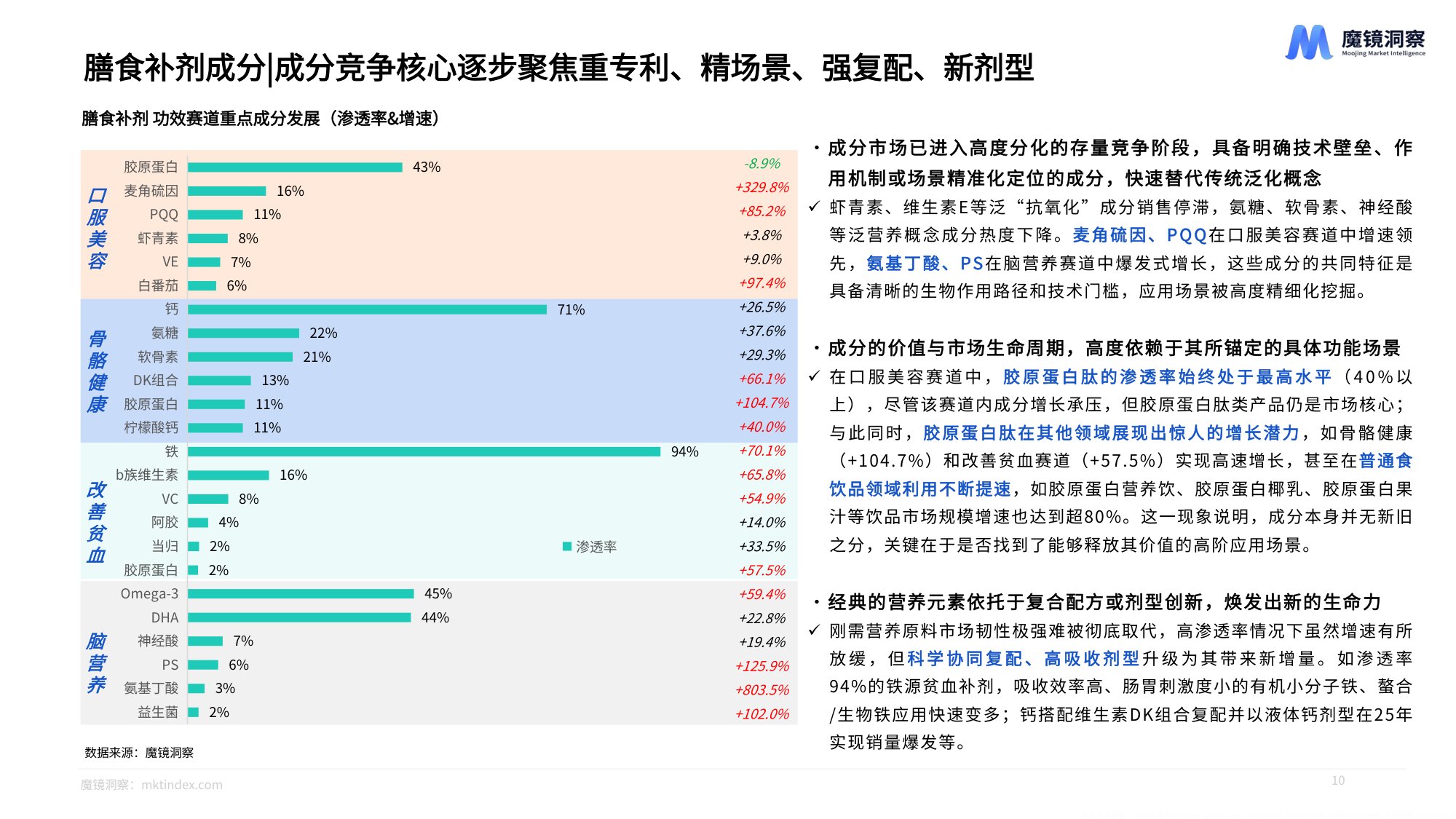Click the -8.9% growth value
1456x819 pixels.
pos(762,163)
